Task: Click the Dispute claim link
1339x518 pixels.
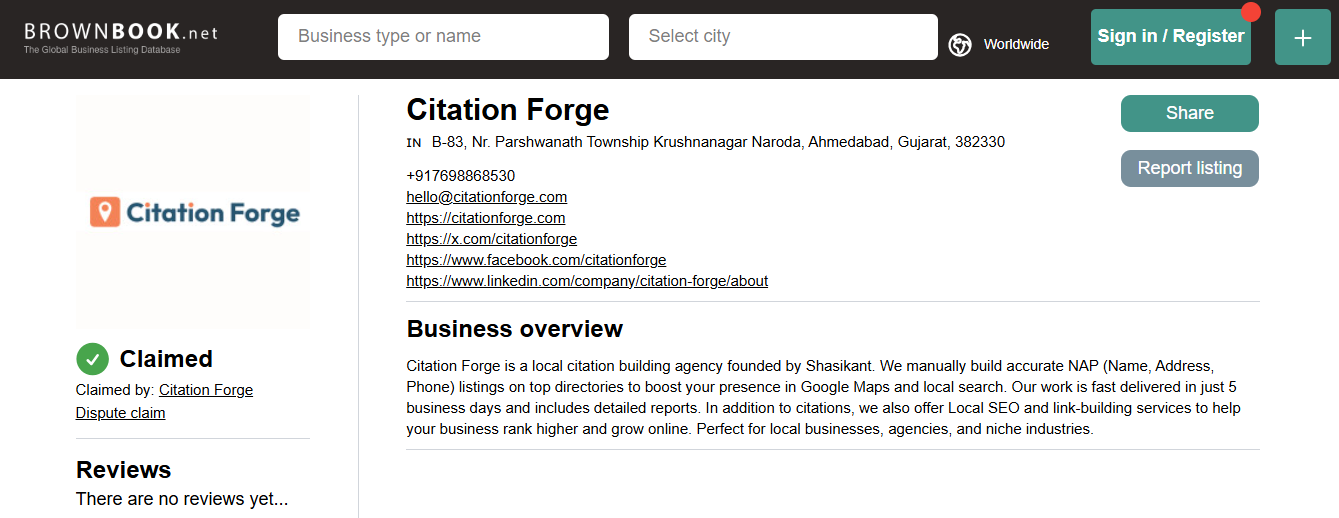Action: 120,413
